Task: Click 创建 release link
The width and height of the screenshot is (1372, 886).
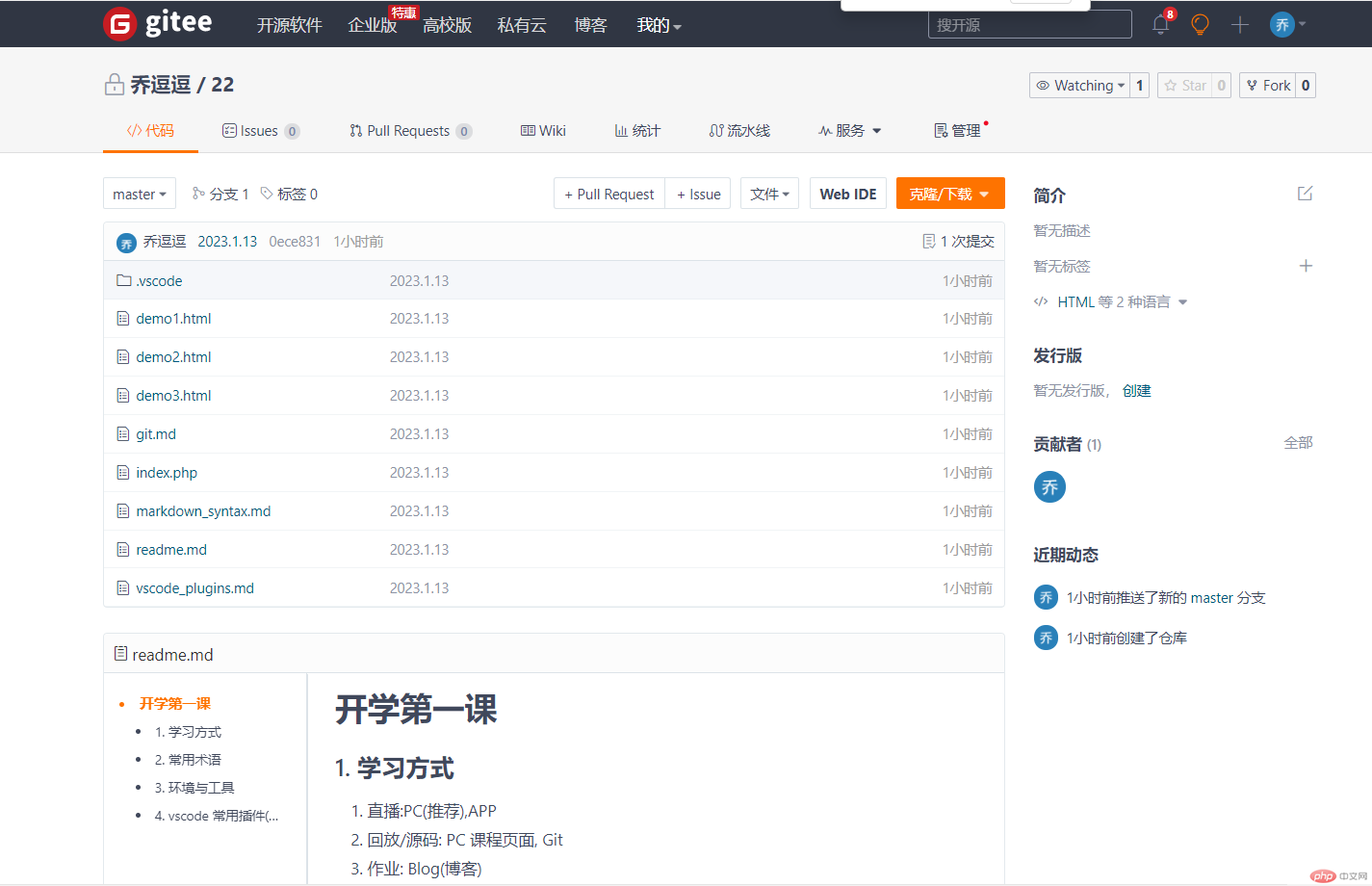Action: point(1137,391)
